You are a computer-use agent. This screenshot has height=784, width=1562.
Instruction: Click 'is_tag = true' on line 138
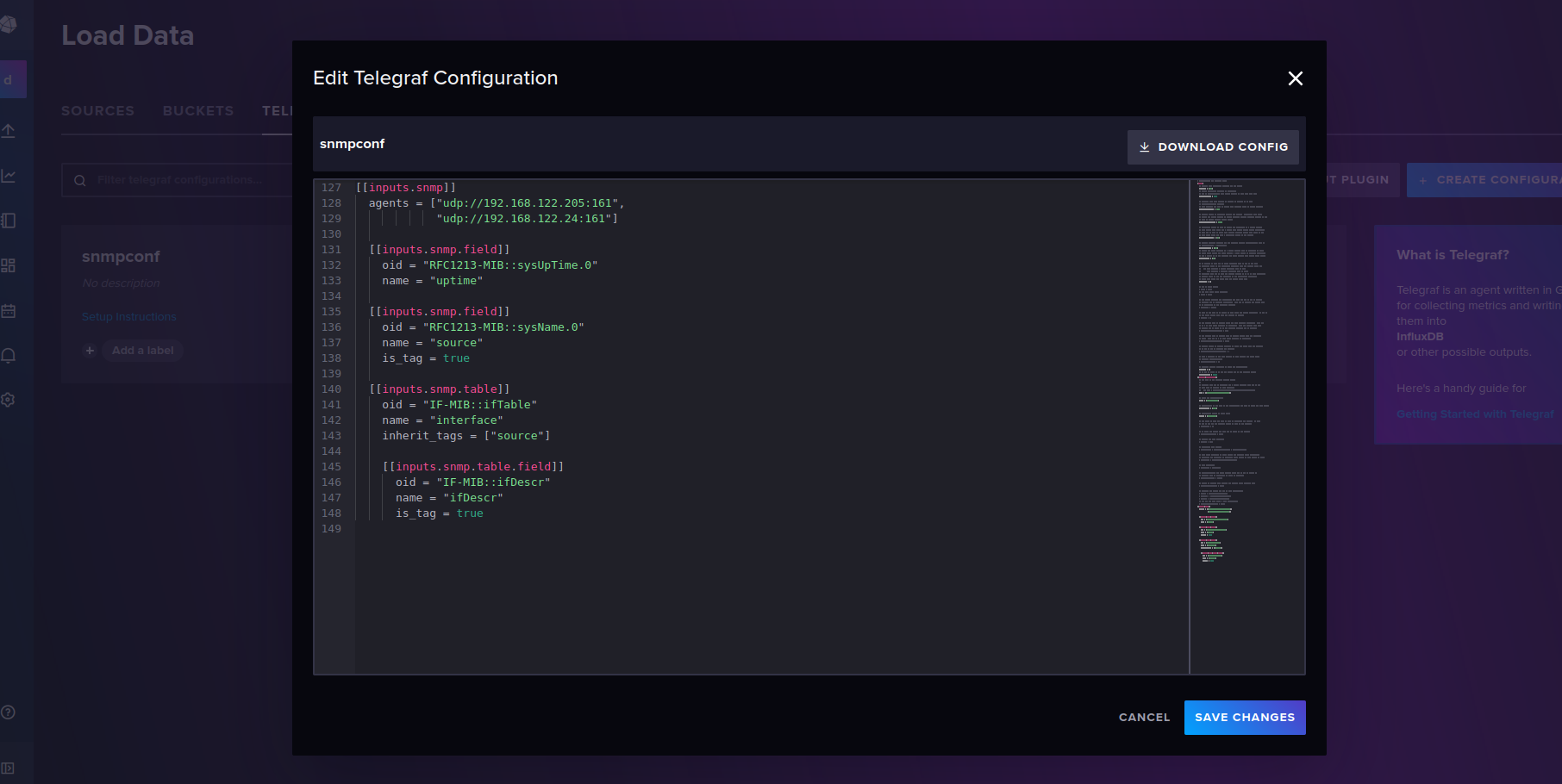click(x=426, y=358)
